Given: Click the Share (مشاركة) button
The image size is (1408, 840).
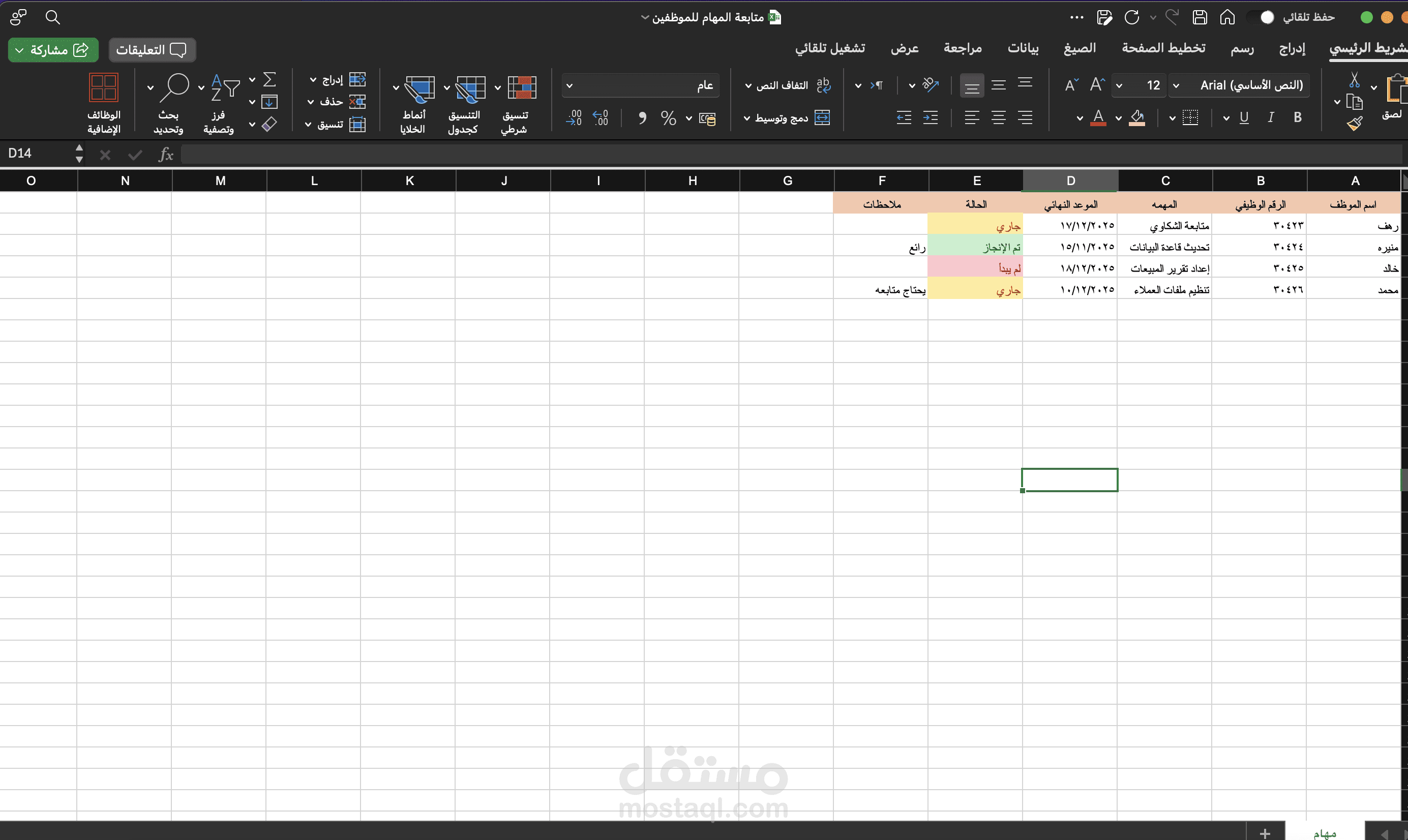Looking at the screenshot, I should coord(53,50).
